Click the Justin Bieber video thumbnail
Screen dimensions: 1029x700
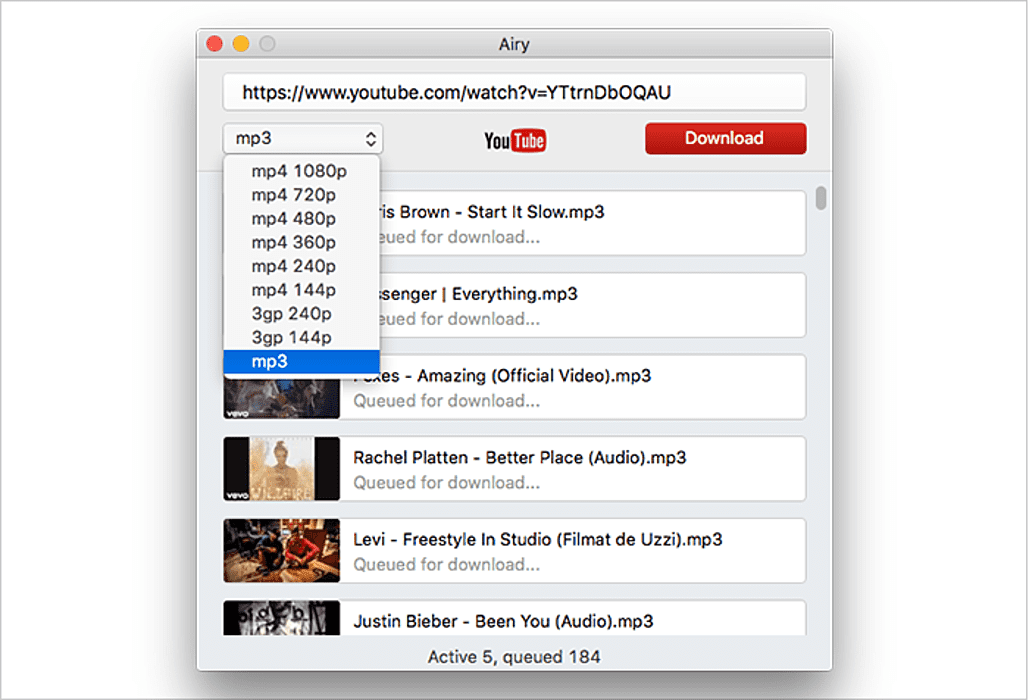point(282,618)
